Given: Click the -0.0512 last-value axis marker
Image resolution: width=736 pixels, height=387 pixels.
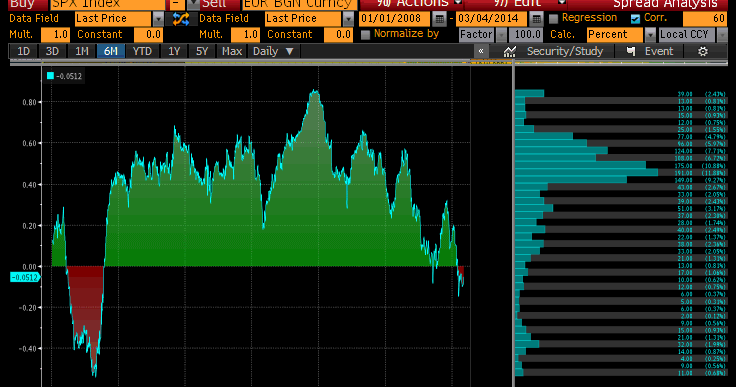Looking at the screenshot, I should click(x=24, y=278).
